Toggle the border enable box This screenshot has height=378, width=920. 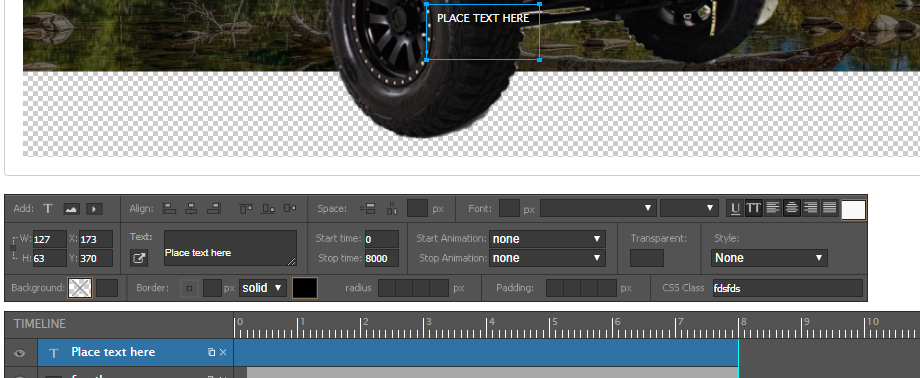click(189, 288)
